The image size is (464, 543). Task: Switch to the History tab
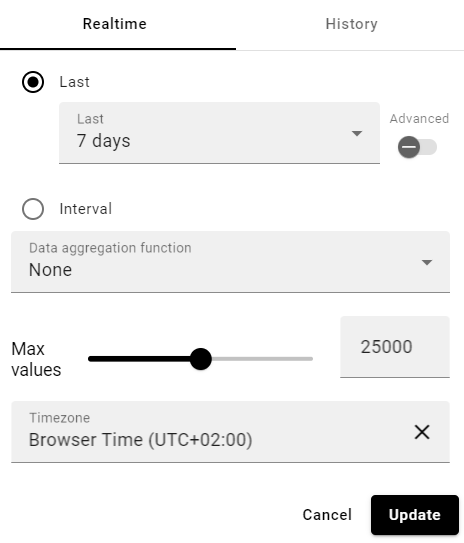(351, 24)
